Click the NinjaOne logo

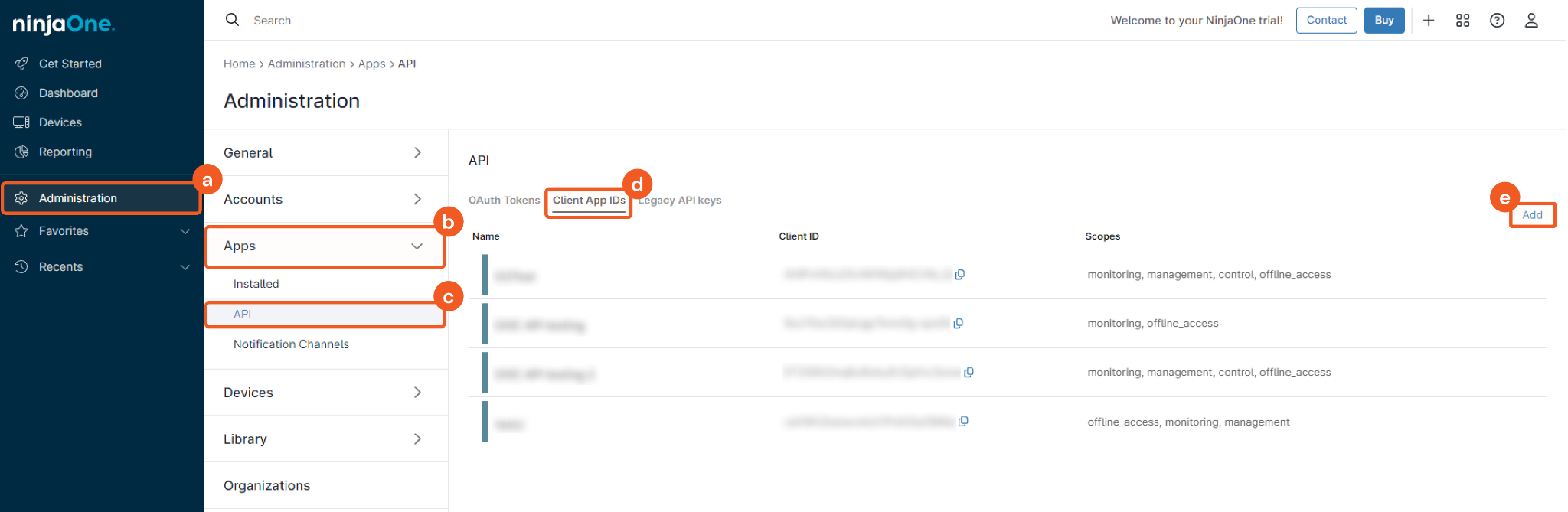[64, 24]
